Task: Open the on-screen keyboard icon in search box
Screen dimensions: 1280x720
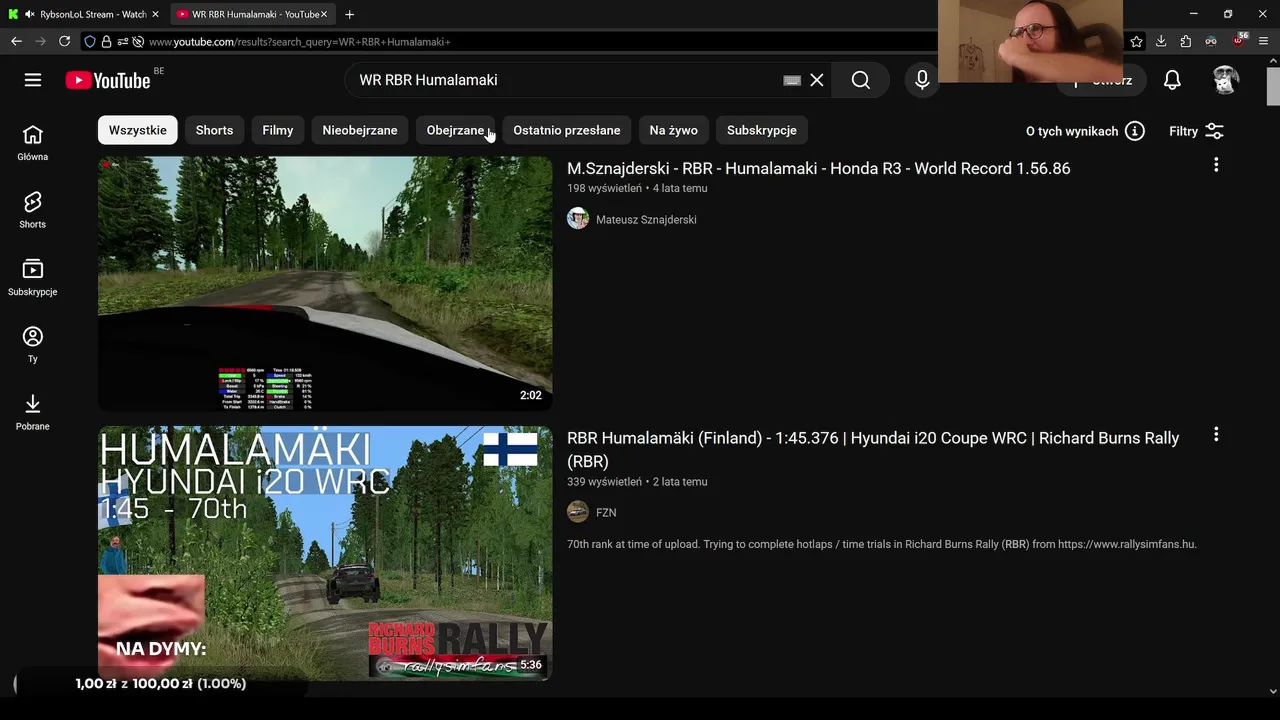Action: (792, 80)
